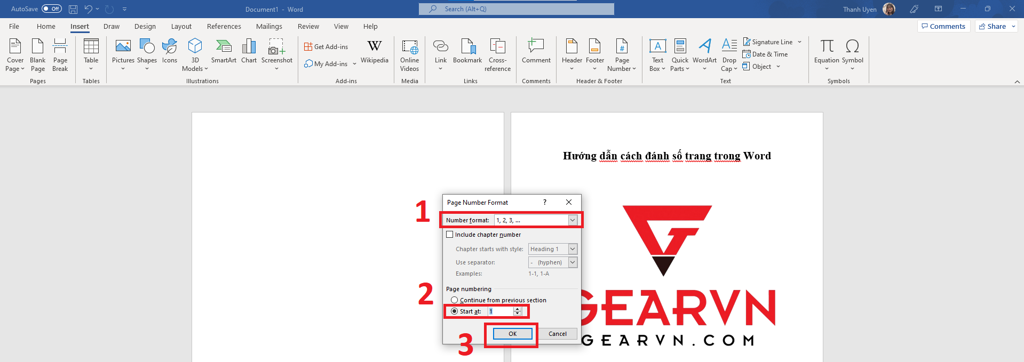Open the Page Number menu
This screenshot has height=362, width=1024.
pyautogui.click(x=621, y=55)
